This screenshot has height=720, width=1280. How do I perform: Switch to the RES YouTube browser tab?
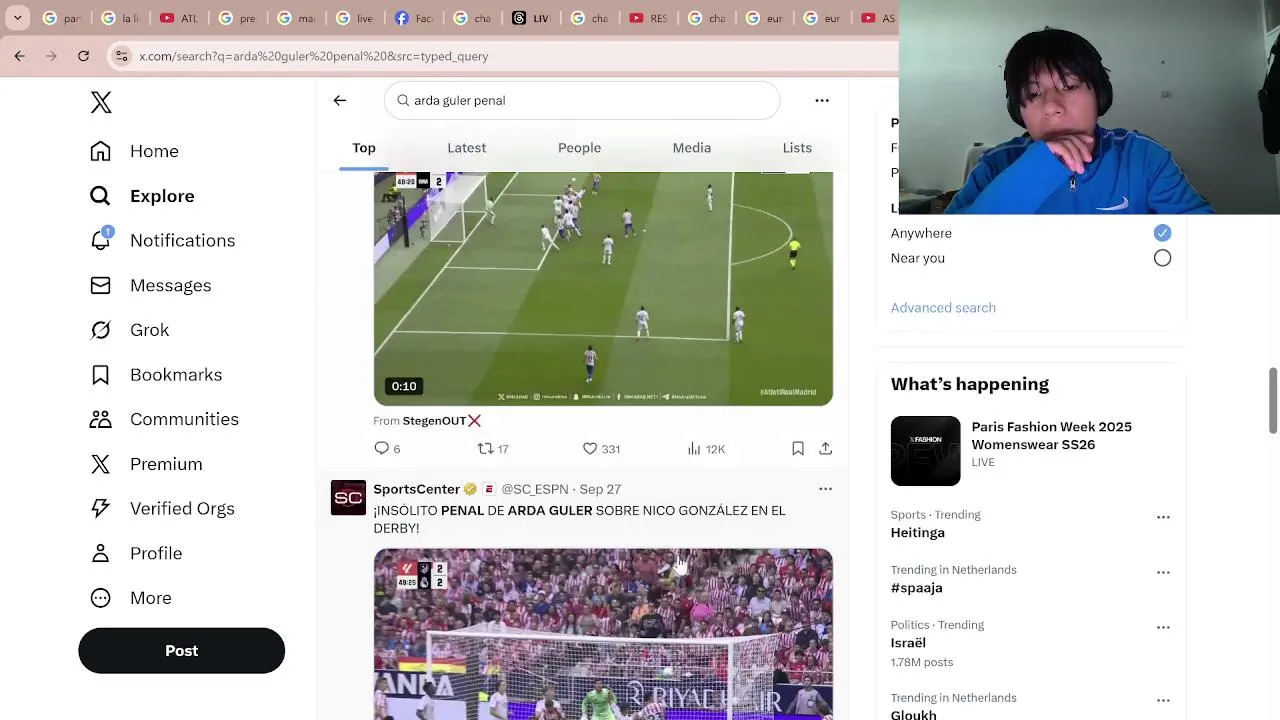tap(648, 18)
